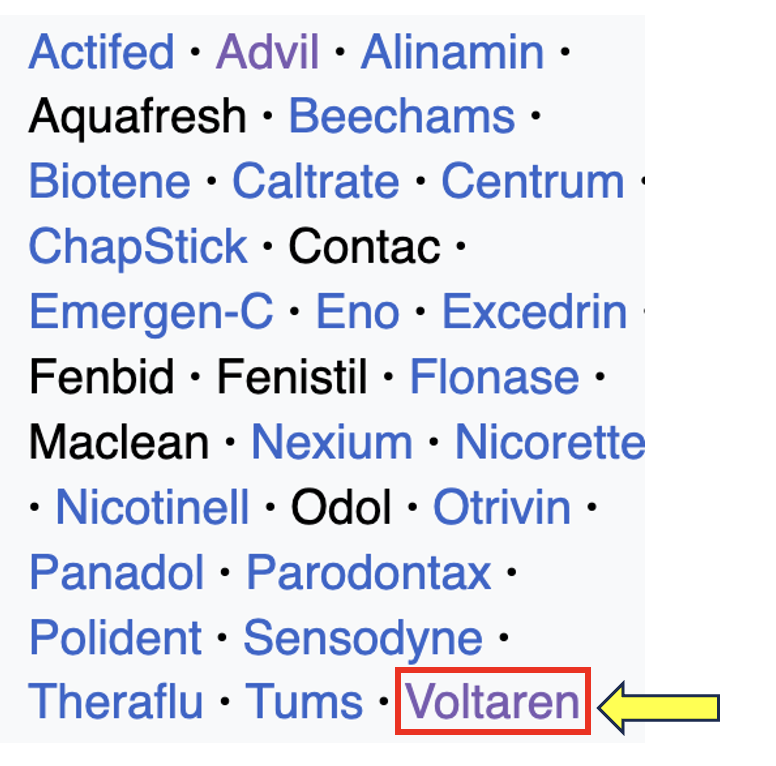The width and height of the screenshot is (776, 766).
Task: Click the Eno link
Action: [x=357, y=313]
